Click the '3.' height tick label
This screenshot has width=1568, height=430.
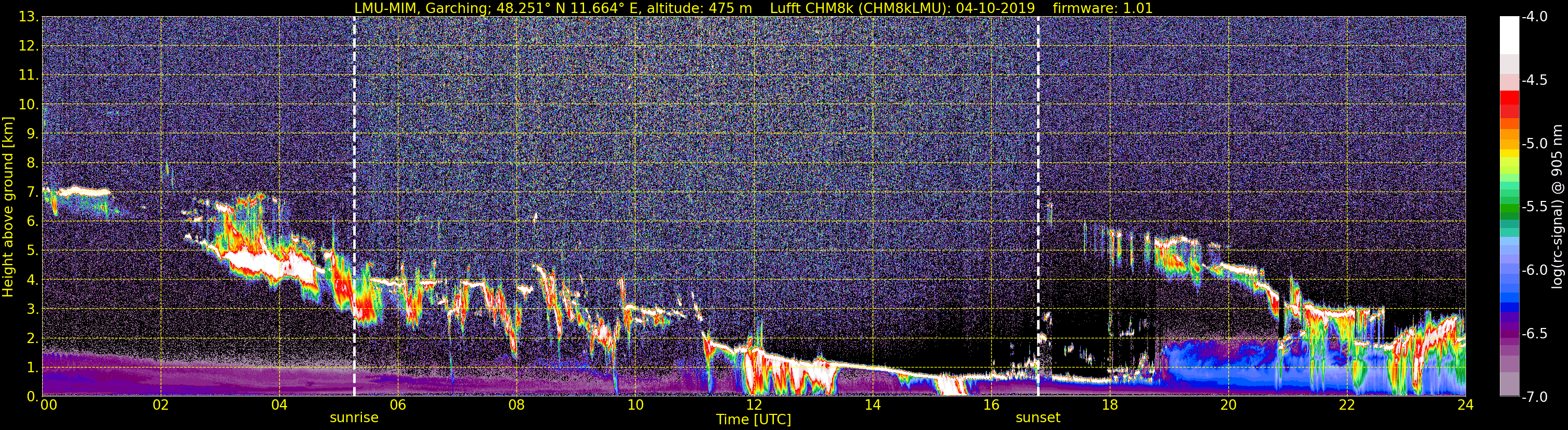(32, 309)
